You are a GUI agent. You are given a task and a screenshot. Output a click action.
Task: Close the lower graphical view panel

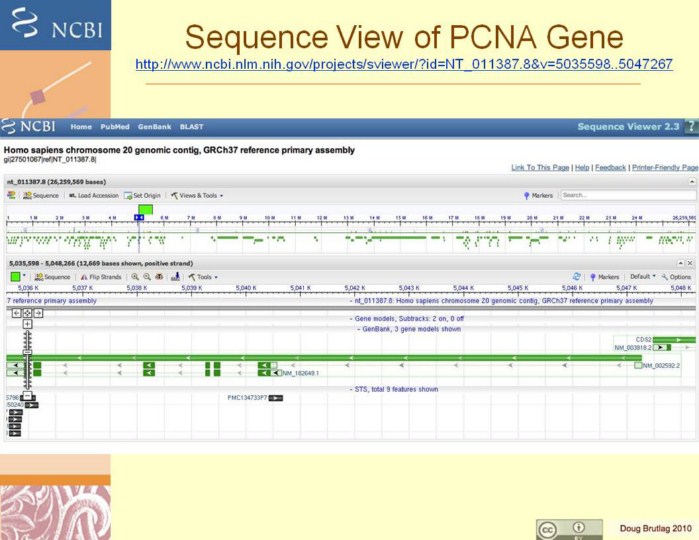point(689,263)
